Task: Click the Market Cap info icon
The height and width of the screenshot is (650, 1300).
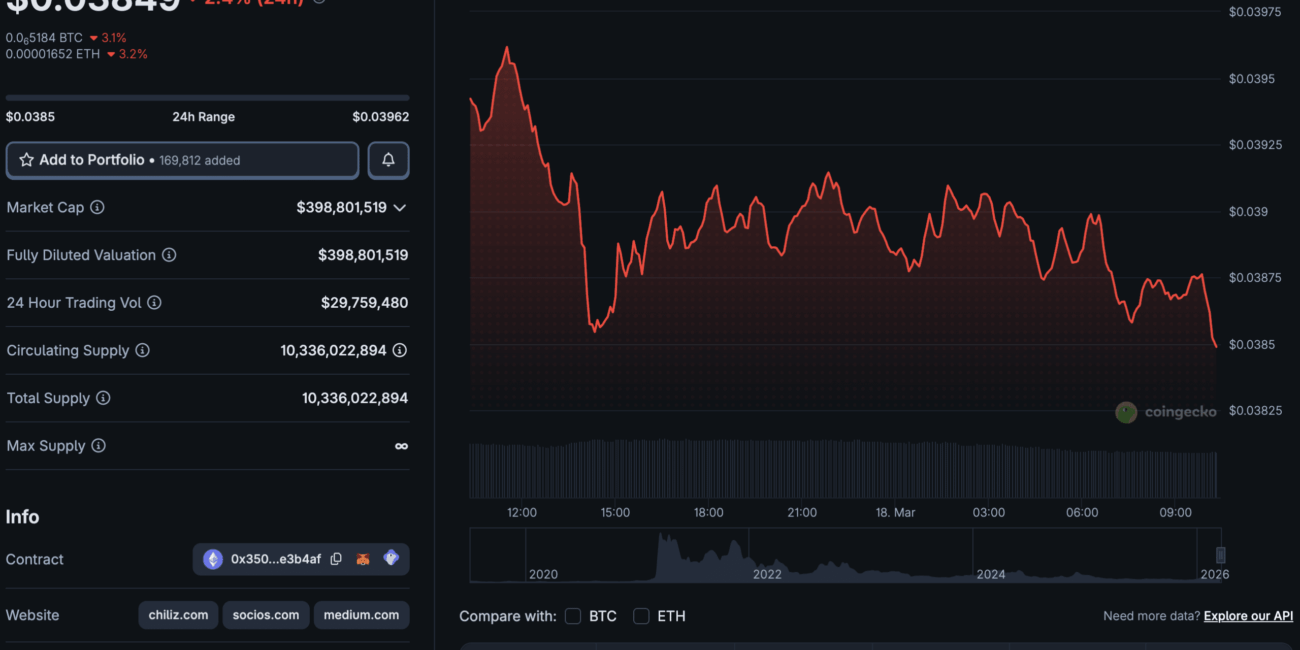Action: click(x=97, y=207)
